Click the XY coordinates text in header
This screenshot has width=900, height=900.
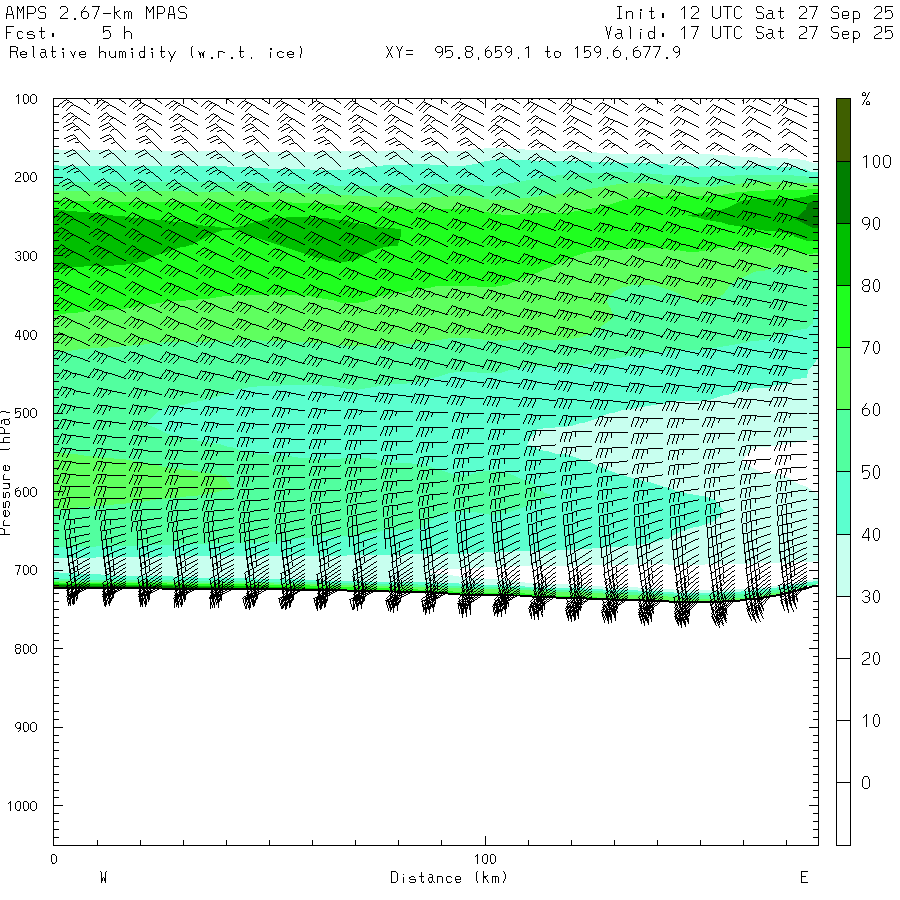point(533,52)
